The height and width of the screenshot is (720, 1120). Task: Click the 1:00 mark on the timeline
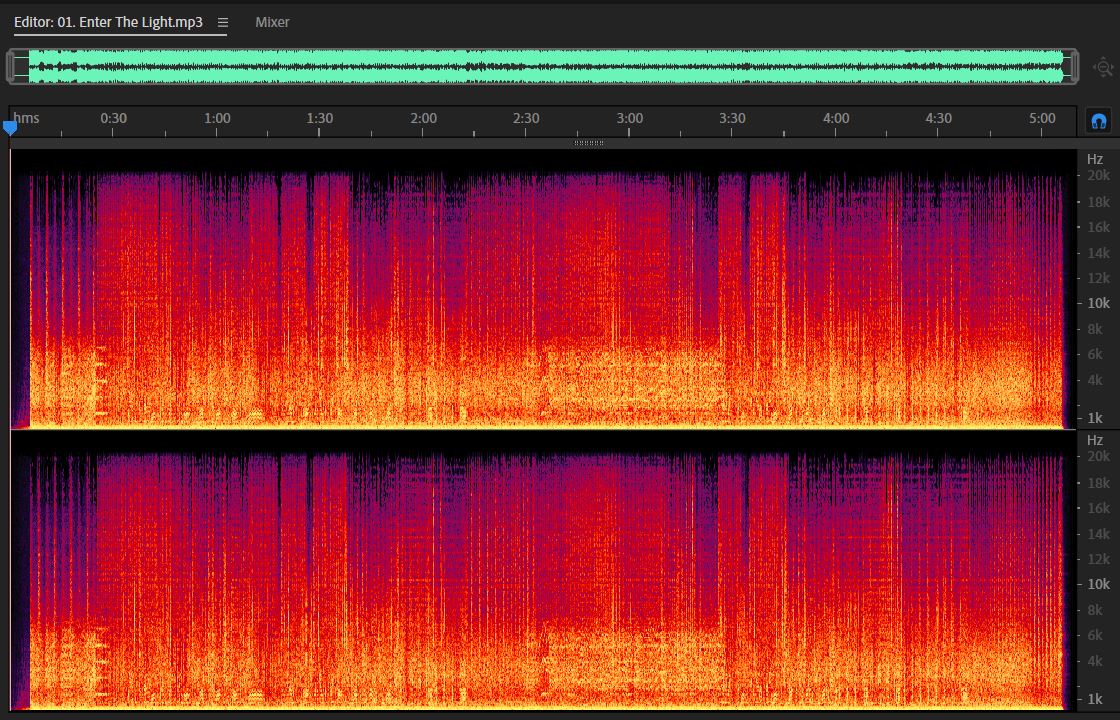217,118
